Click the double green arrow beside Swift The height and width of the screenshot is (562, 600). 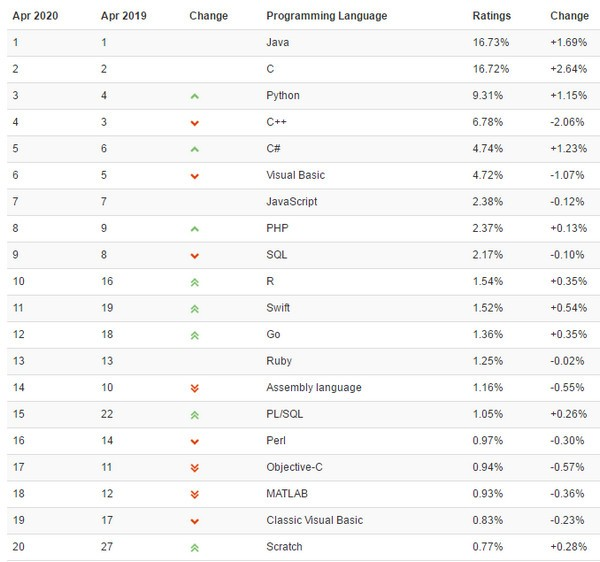[194, 309]
